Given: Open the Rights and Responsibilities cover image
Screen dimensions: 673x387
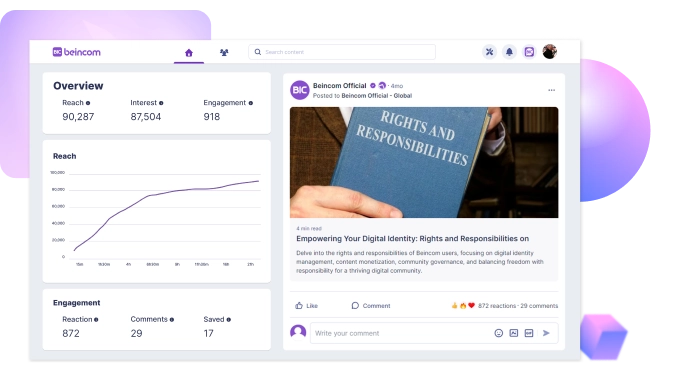Looking at the screenshot, I should pos(424,162).
